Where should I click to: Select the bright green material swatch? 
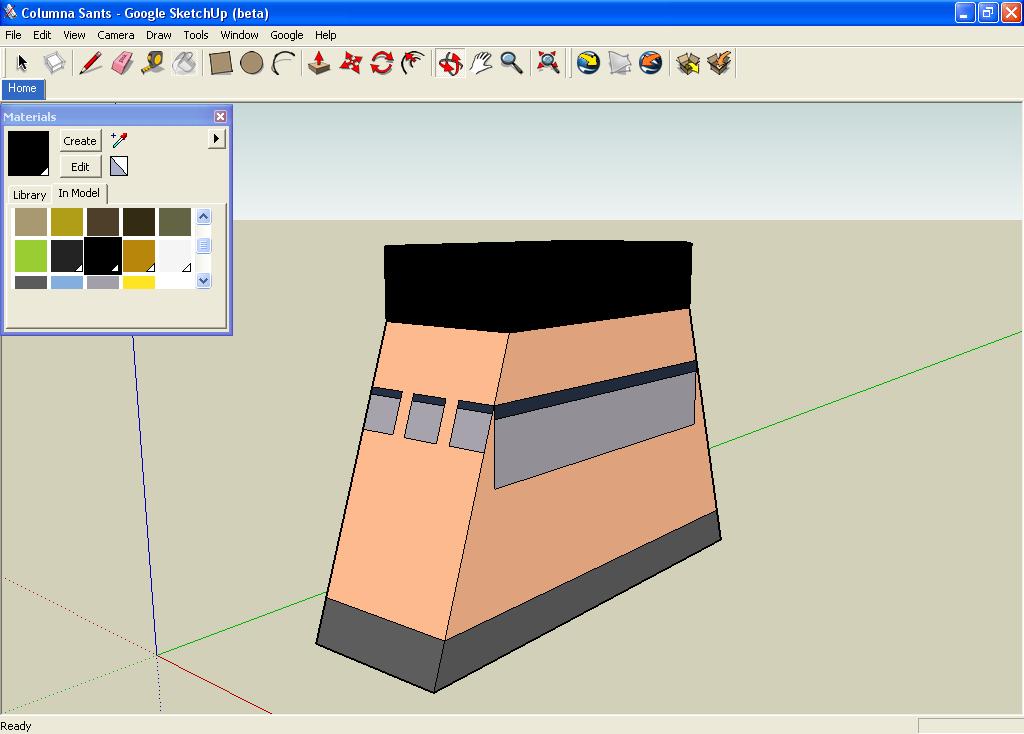[31, 255]
